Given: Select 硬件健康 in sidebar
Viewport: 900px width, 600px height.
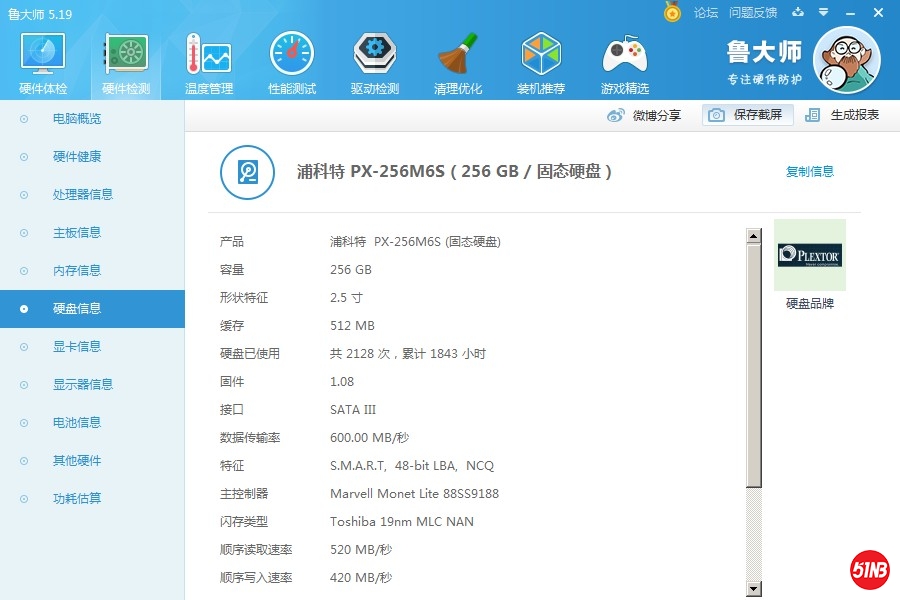Looking at the screenshot, I should click(77, 157).
